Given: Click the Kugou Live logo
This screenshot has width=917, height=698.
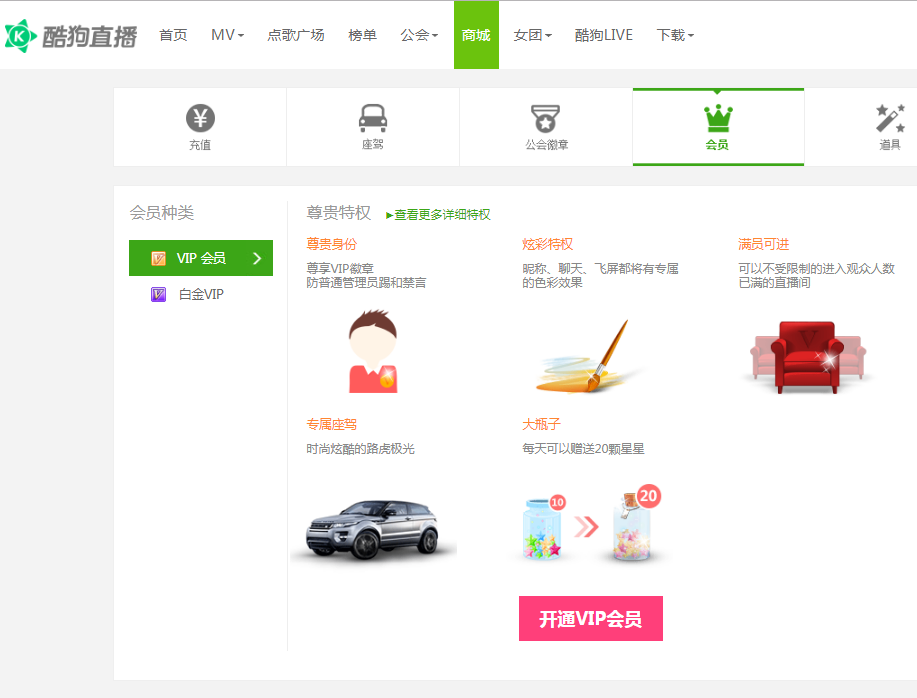Looking at the screenshot, I should pos(70,36).
